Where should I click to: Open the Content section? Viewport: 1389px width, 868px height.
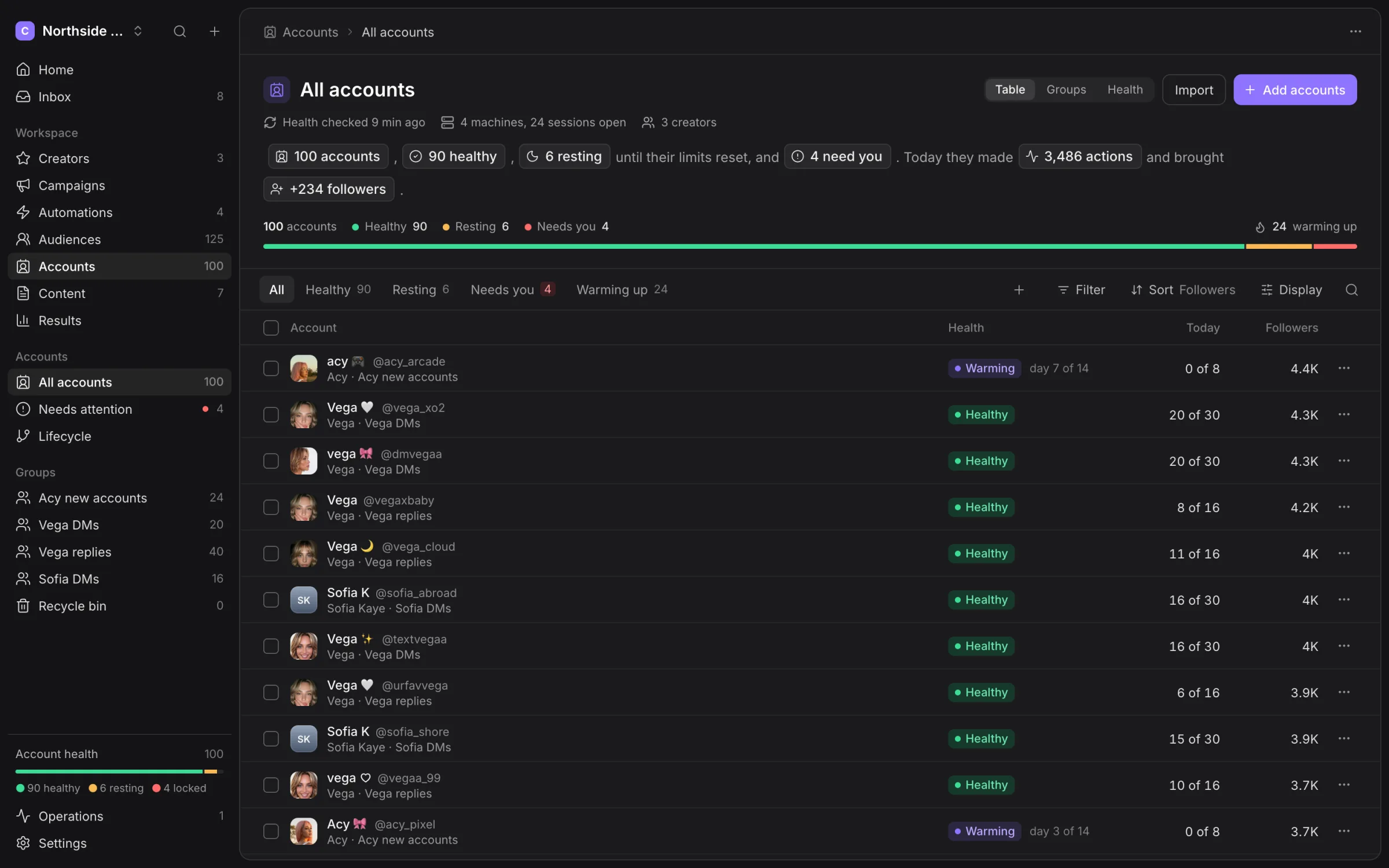119,293
